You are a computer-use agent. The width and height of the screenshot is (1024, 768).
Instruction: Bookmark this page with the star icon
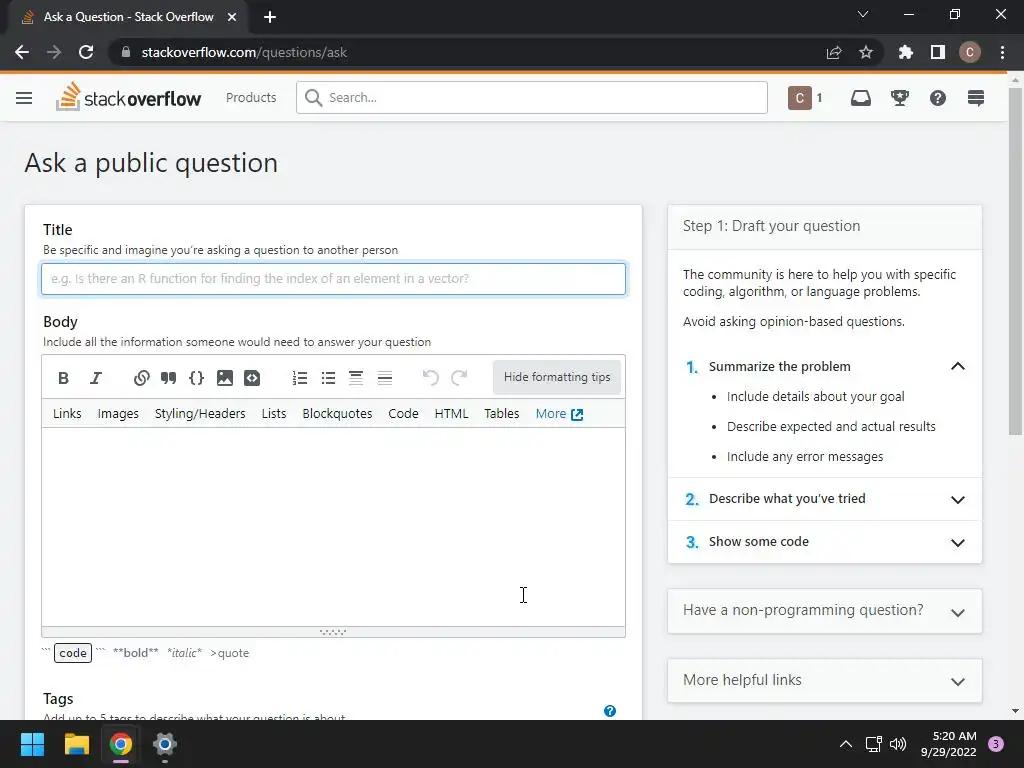coord(866,52)
